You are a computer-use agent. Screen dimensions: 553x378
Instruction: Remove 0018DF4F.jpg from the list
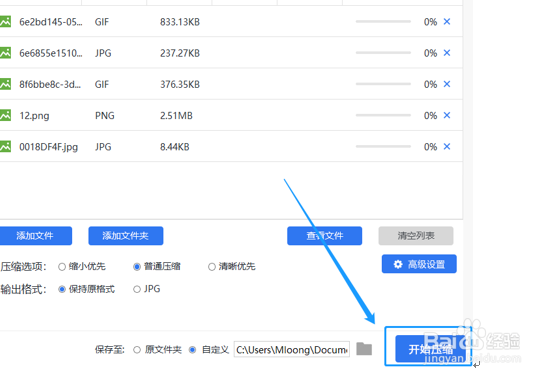pos(447,146)
